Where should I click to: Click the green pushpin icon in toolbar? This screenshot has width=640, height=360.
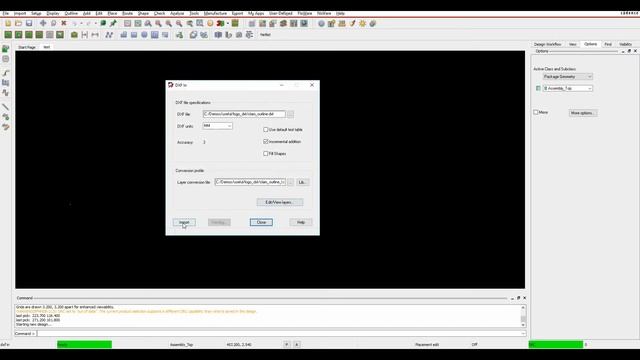pyautogui.click(x=113, y=23)
